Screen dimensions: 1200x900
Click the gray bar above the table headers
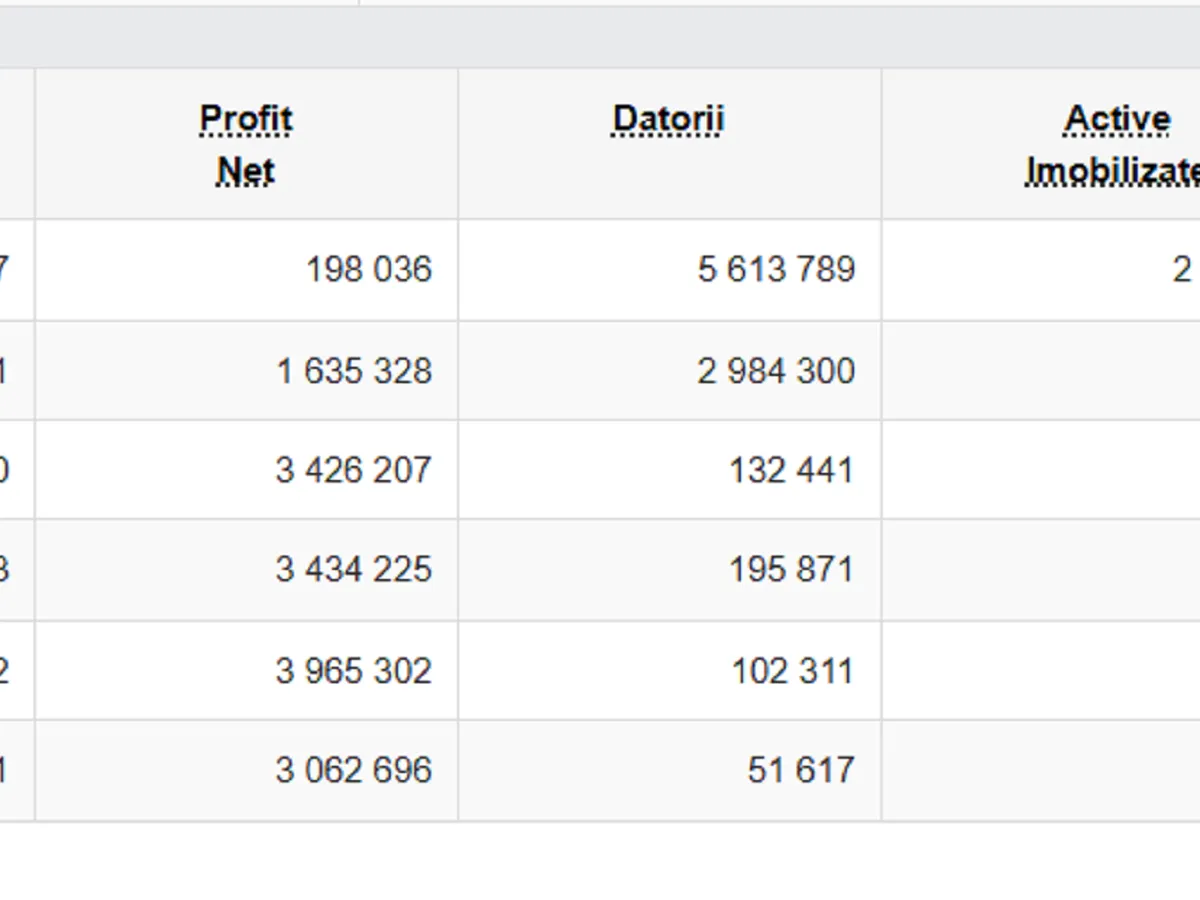[x=600, y=37]
